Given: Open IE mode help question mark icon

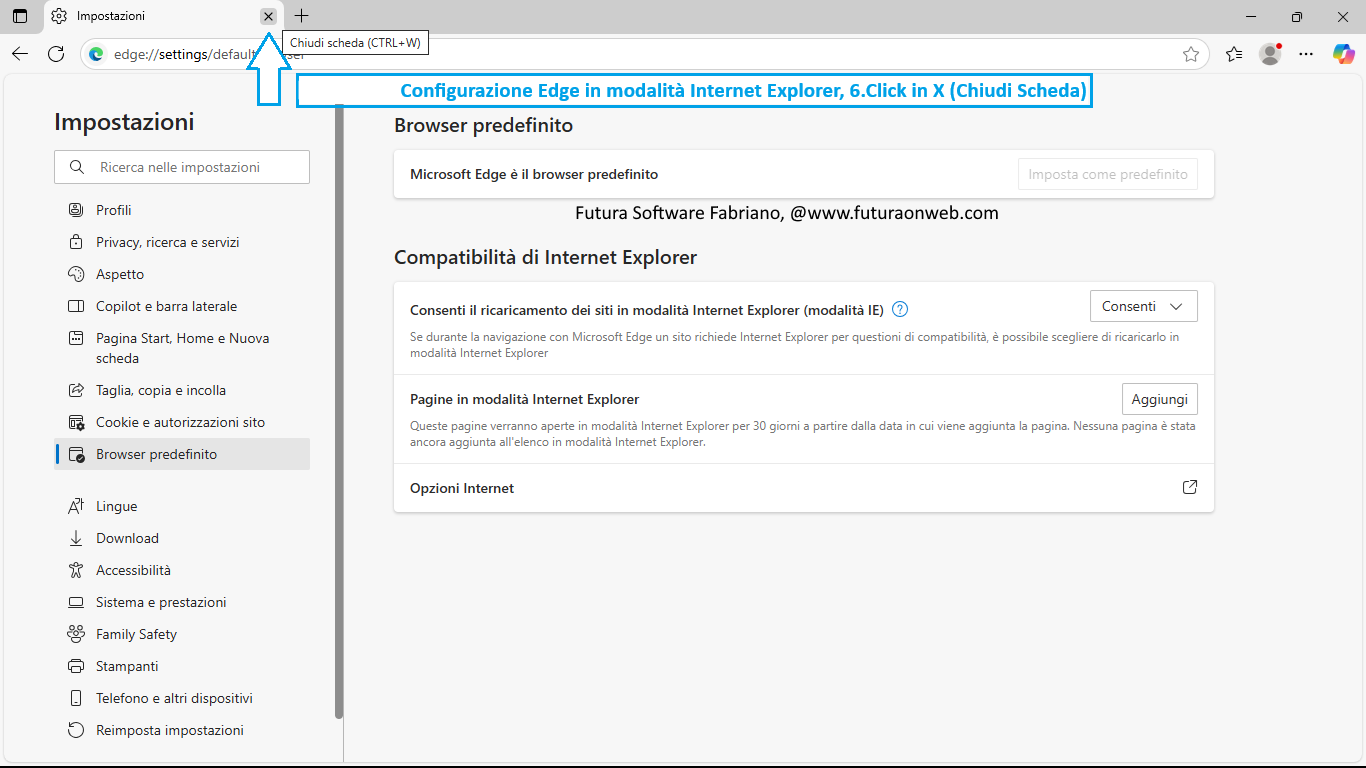Looking at the screenshot, I should pyautogui.click(x=900, y=309).
